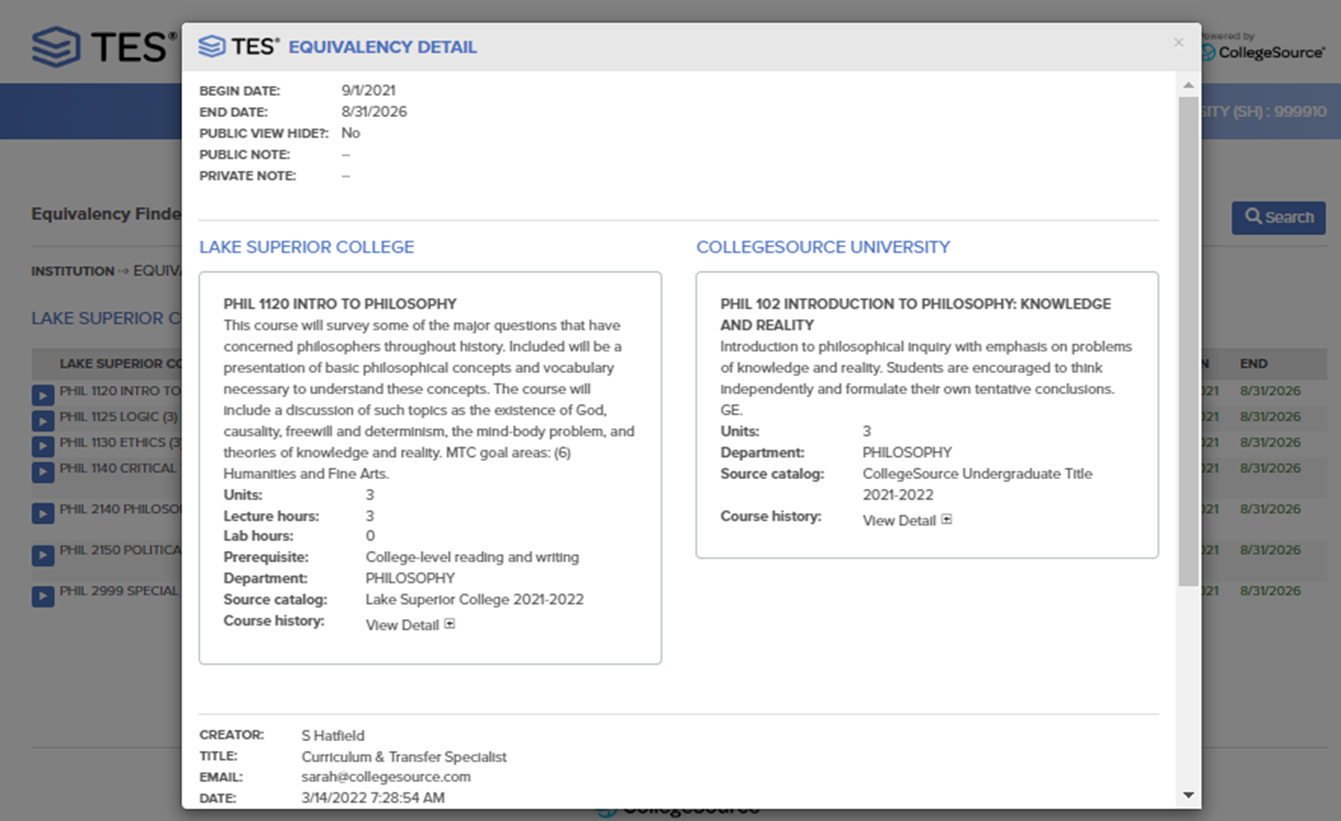Image resolution: width=1341 pixels, height=821 pixels.
Task: Open the LAKE SUPERIOR COLLEGE heading link
Action: 306,247
